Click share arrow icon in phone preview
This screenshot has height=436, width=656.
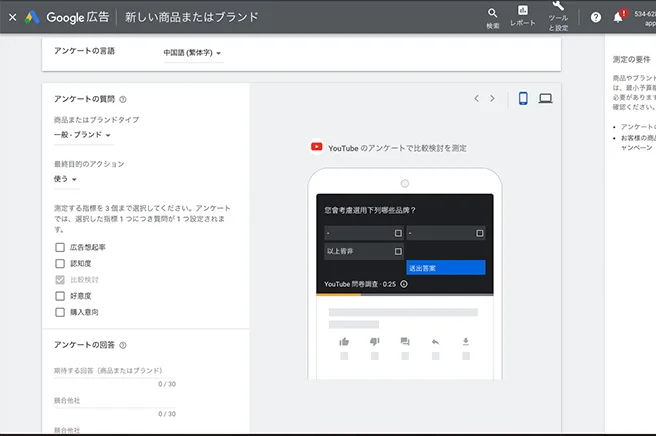click(x=436, y=342)
